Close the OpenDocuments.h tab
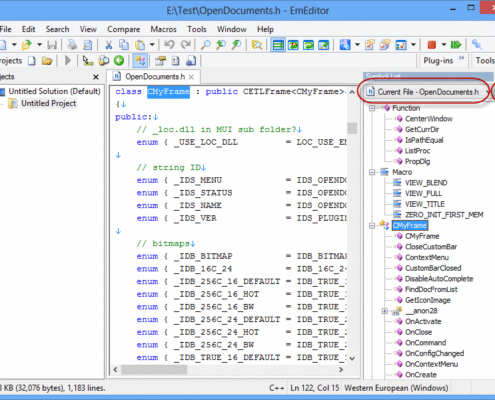Viewport: 495px width, 400px height. pyautogui.click(x=191, y=77)
